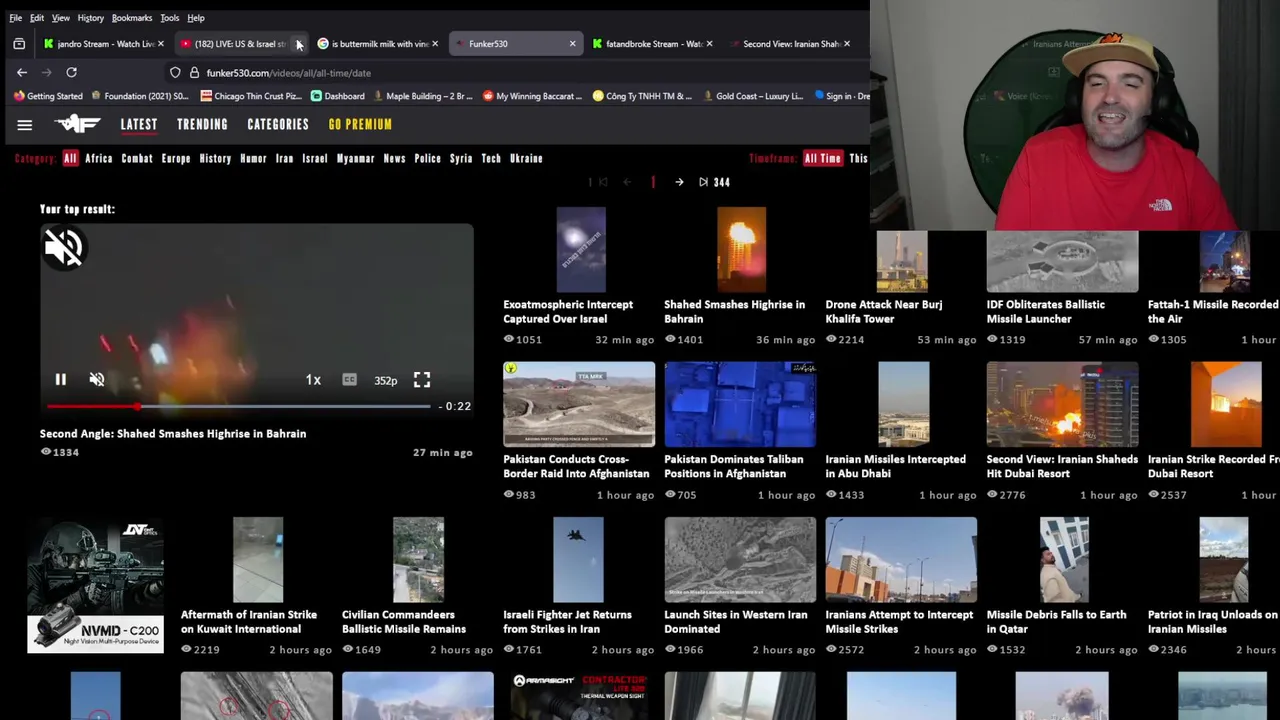Reload the current page
Viewport: 1280px width, 720px height.
[71, 72]
